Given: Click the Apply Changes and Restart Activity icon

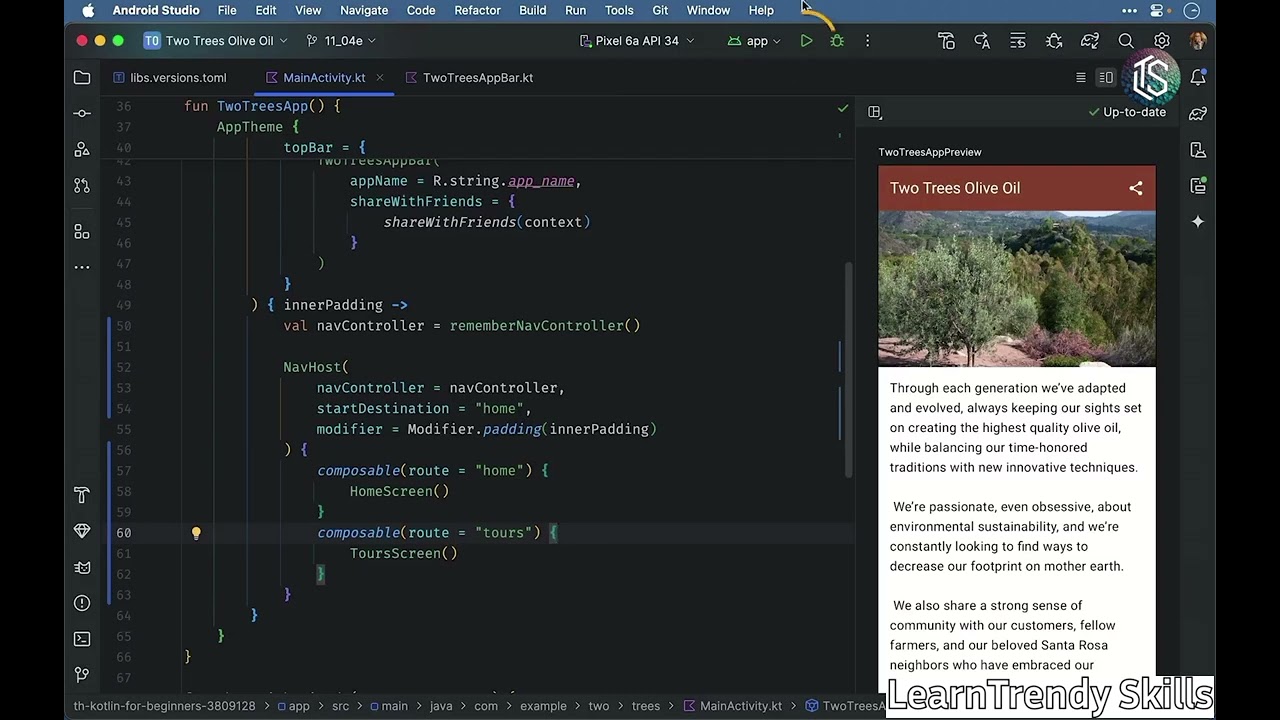Looking at the screenshot, I should coord(946,41).
